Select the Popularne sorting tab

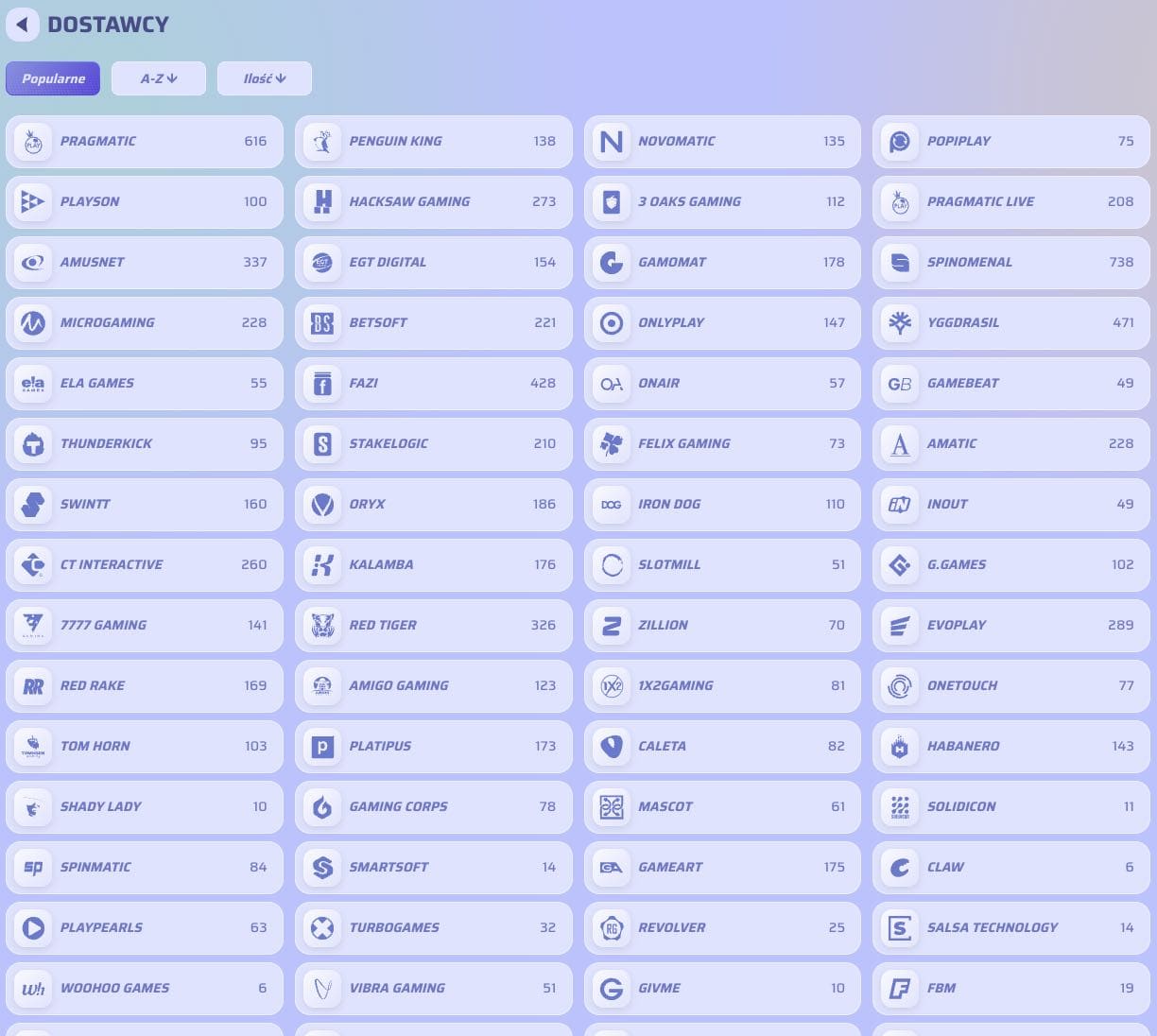pos(53,78)
